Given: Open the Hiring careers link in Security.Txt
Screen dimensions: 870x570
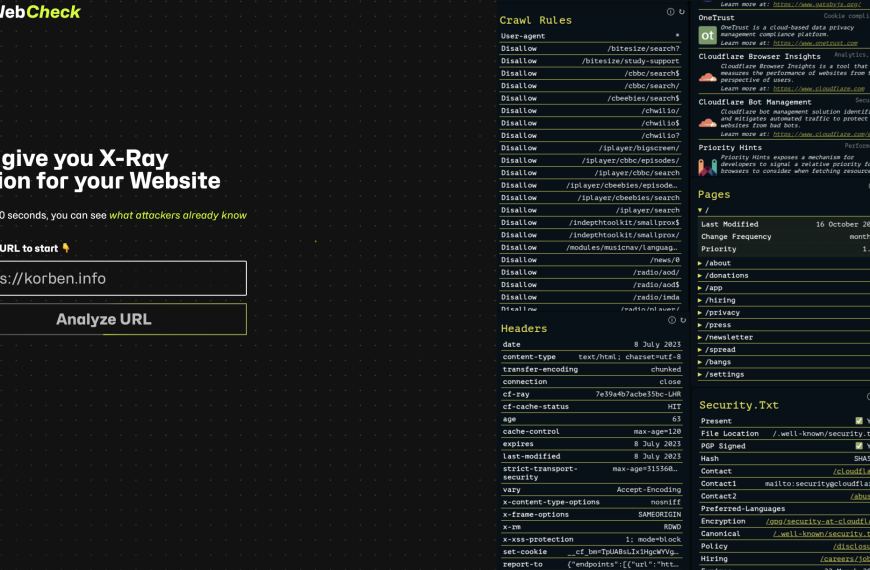Looking at the screenshot, I should pyautogui.click(x=845, y=558).
